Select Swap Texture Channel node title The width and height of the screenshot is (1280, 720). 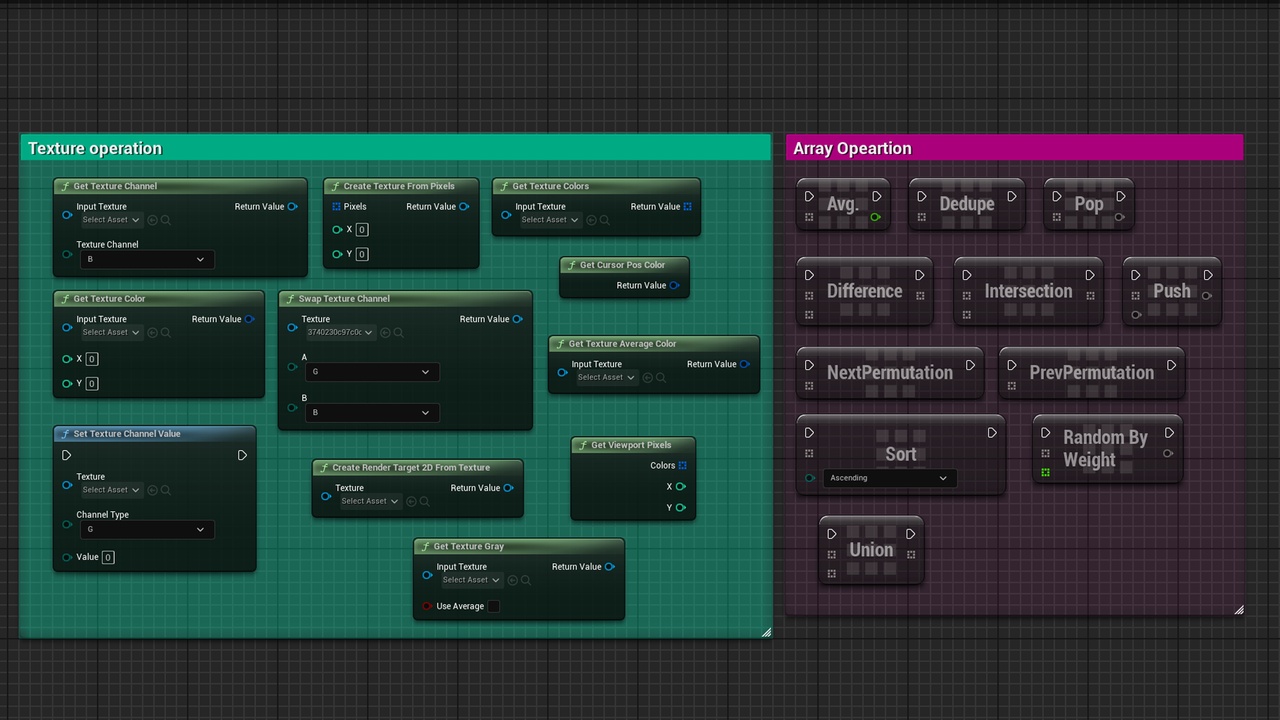344,299
